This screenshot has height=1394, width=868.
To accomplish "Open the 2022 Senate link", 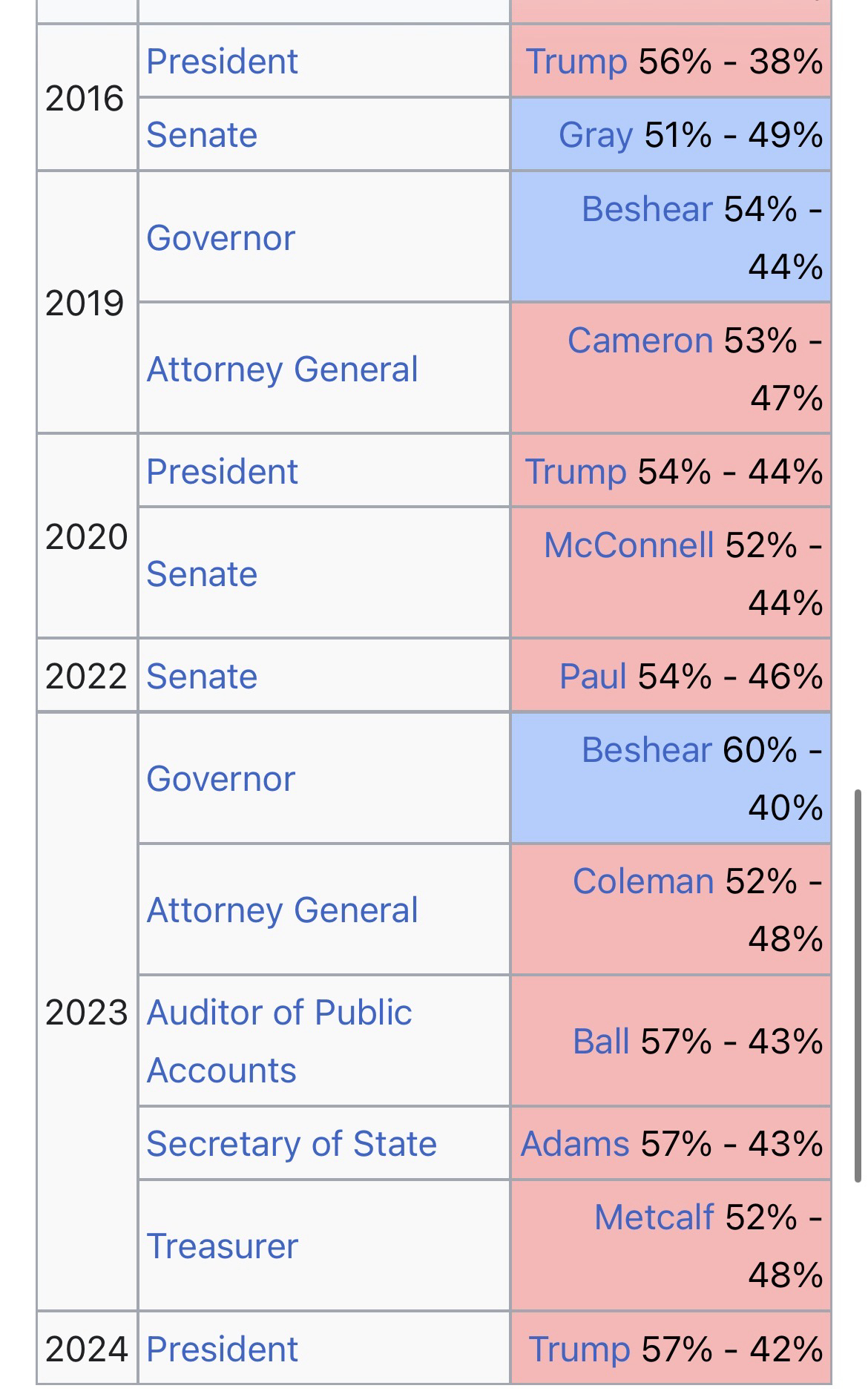I will tap(202, 677).
